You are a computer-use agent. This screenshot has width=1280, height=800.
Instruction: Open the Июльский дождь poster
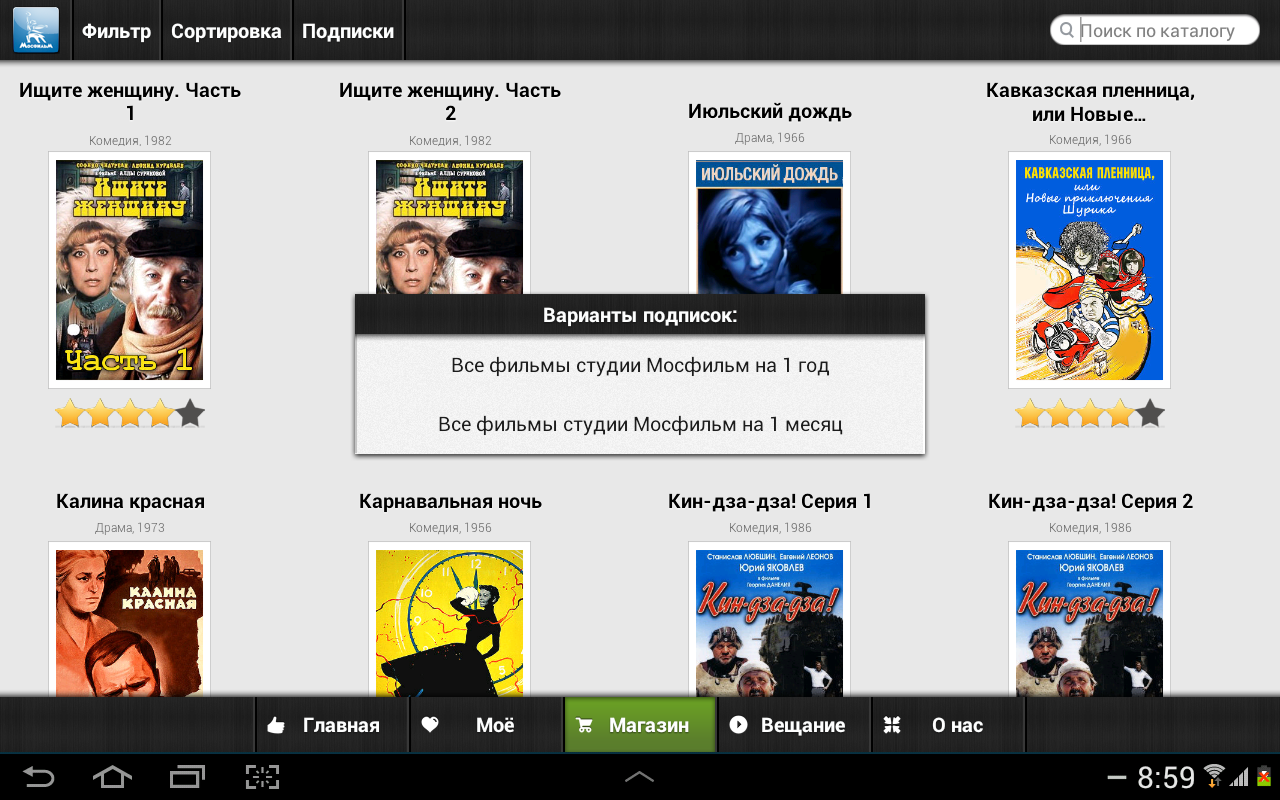point(770,223)
